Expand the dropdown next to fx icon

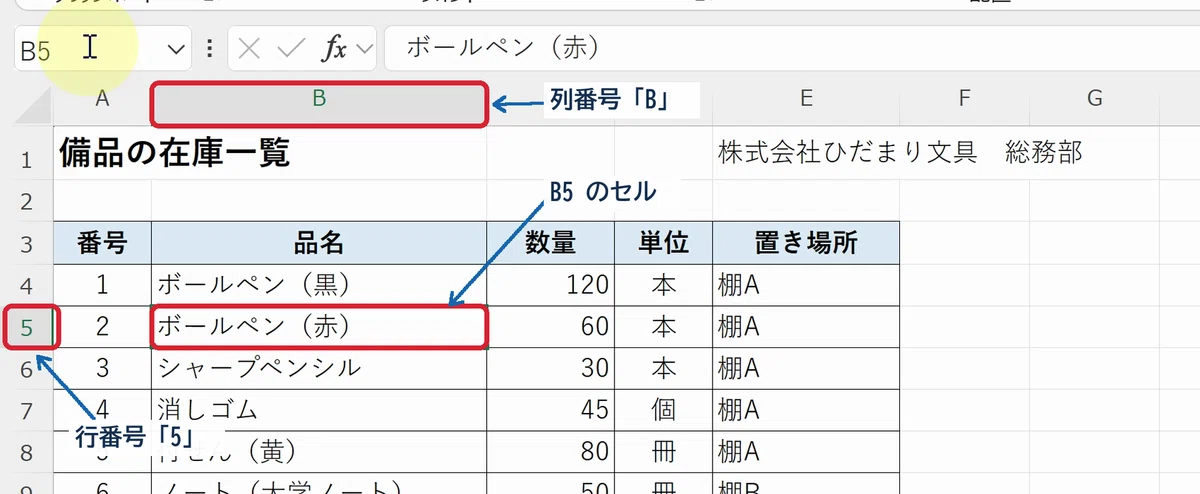point(364,48)
